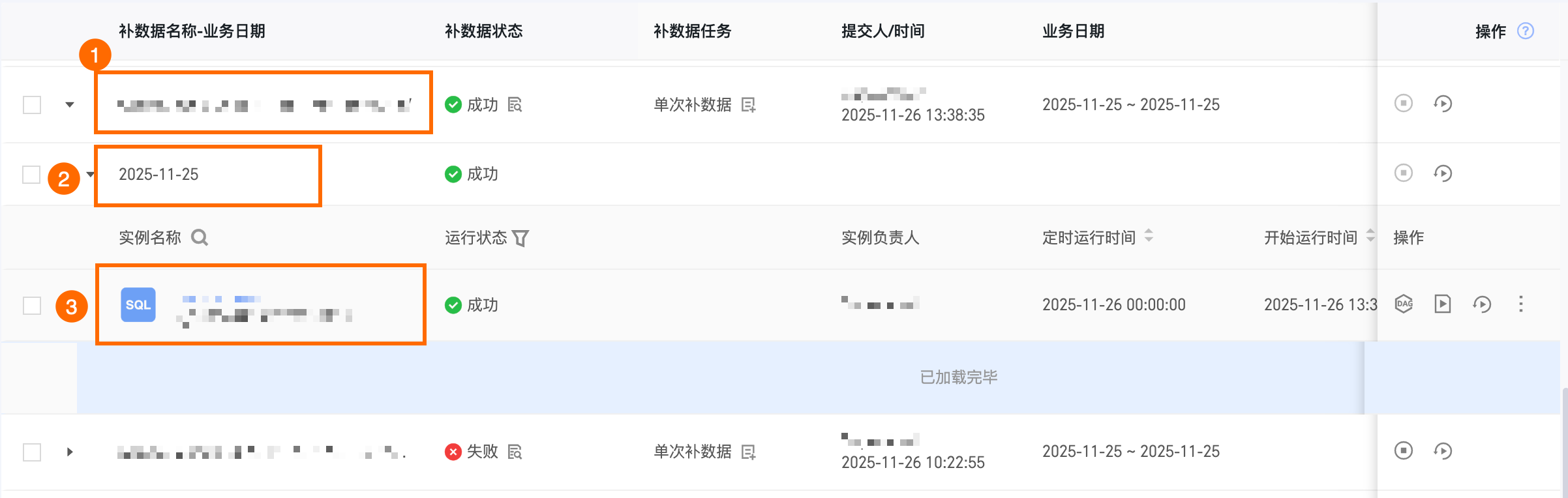Screen dimensions: 1568x498
Task: Click the SQL node type icon
Action: [138, 304]
